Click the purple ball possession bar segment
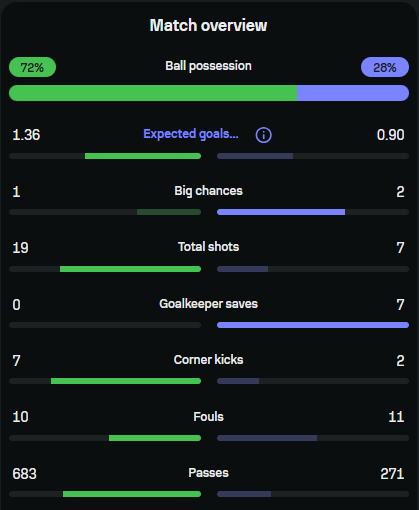 [x=353, y=93]
